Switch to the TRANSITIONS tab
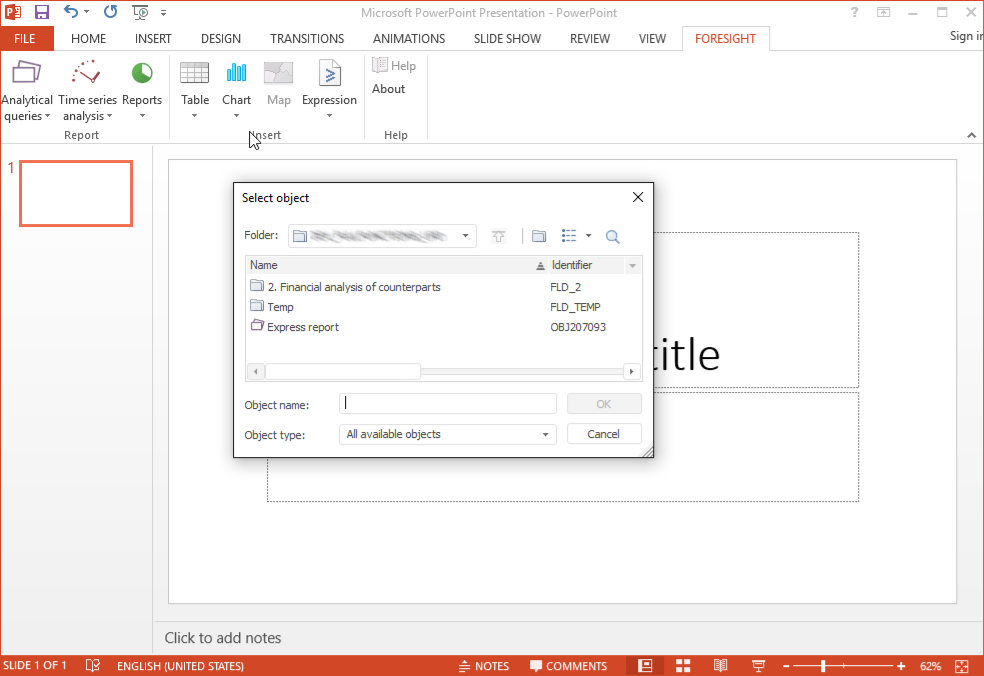This screenshot has width=984, height=676. pos(307,39)
